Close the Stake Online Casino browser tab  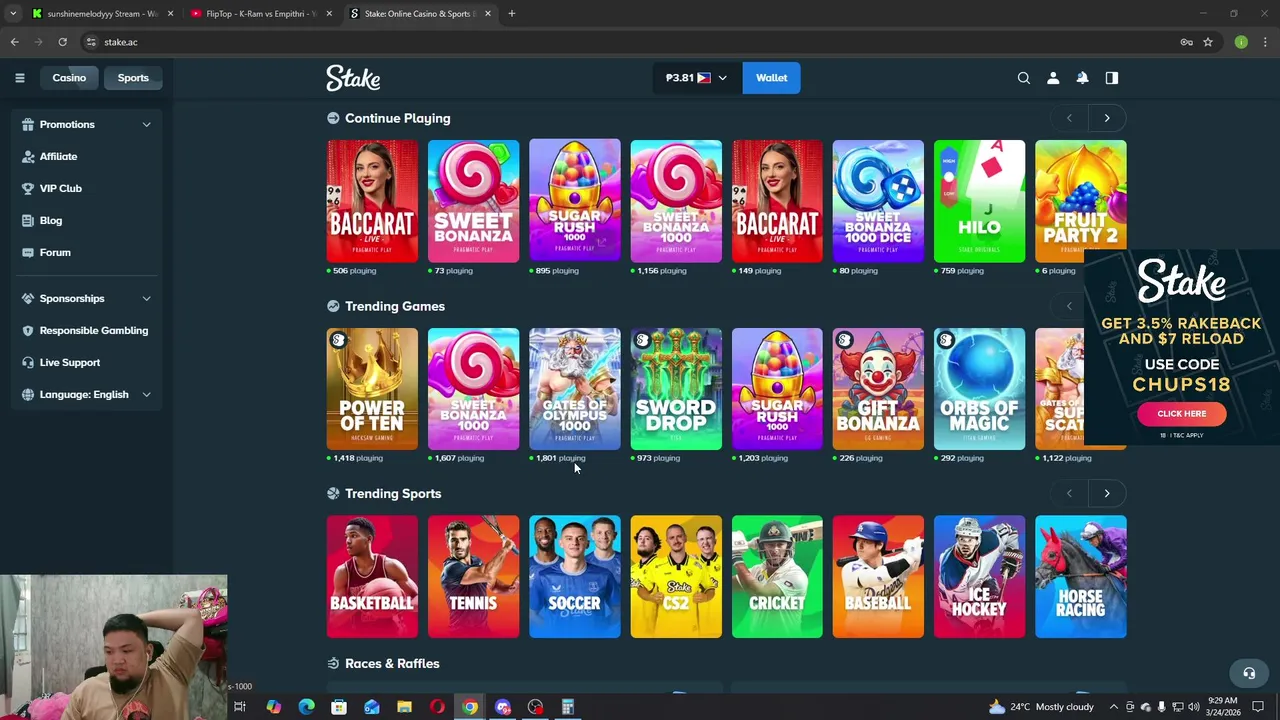coord(488,14)
